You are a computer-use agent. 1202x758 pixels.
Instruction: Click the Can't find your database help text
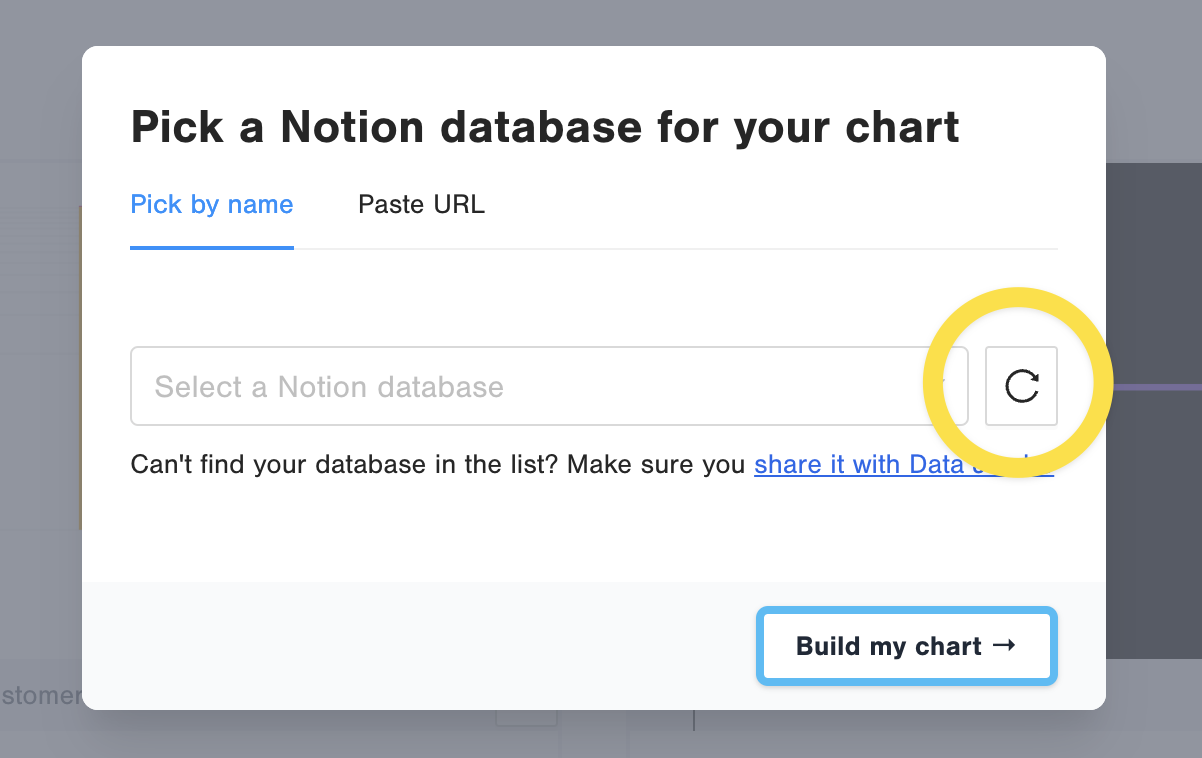point(438,465)
